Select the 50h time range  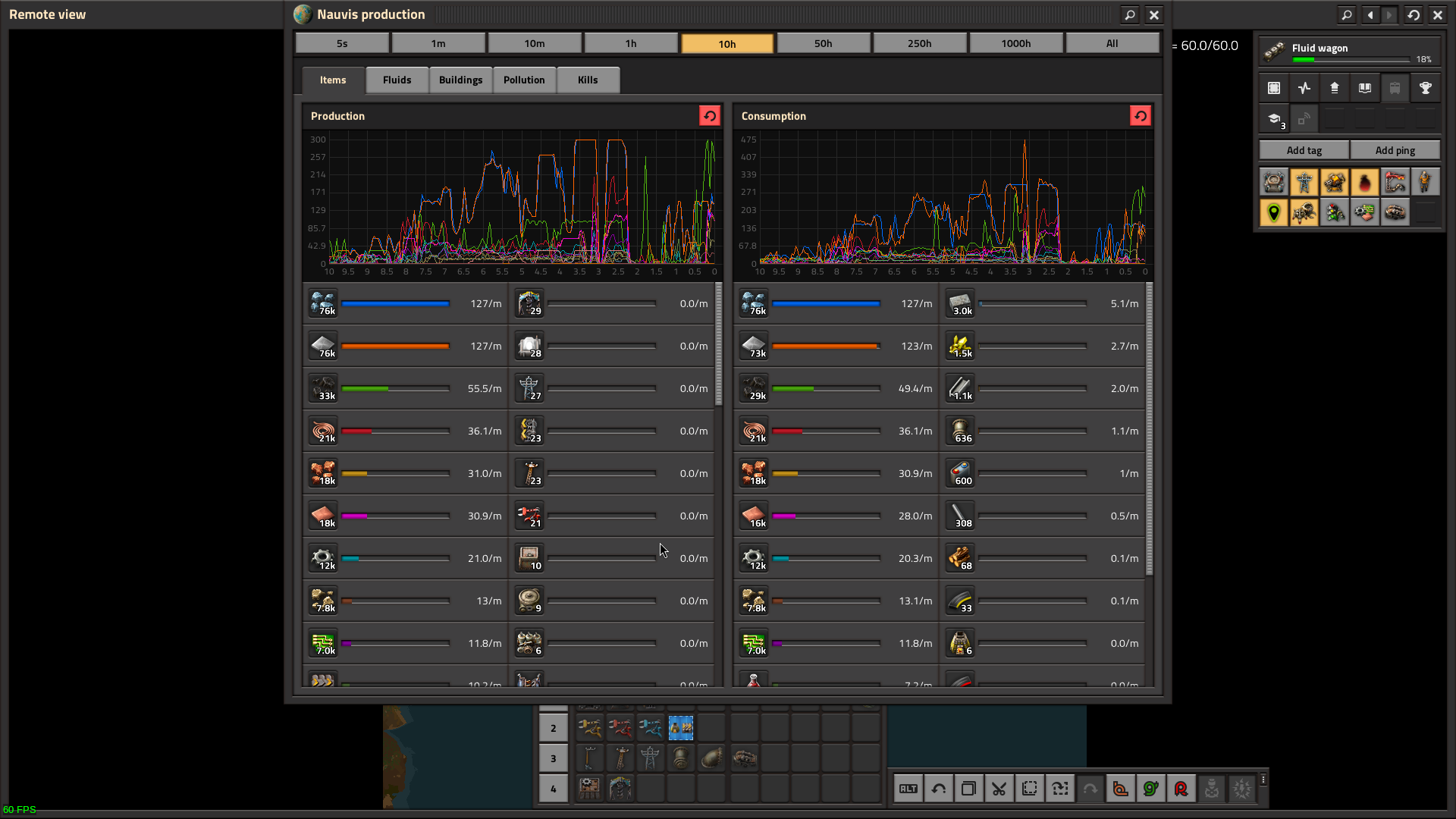pos(824,43)
